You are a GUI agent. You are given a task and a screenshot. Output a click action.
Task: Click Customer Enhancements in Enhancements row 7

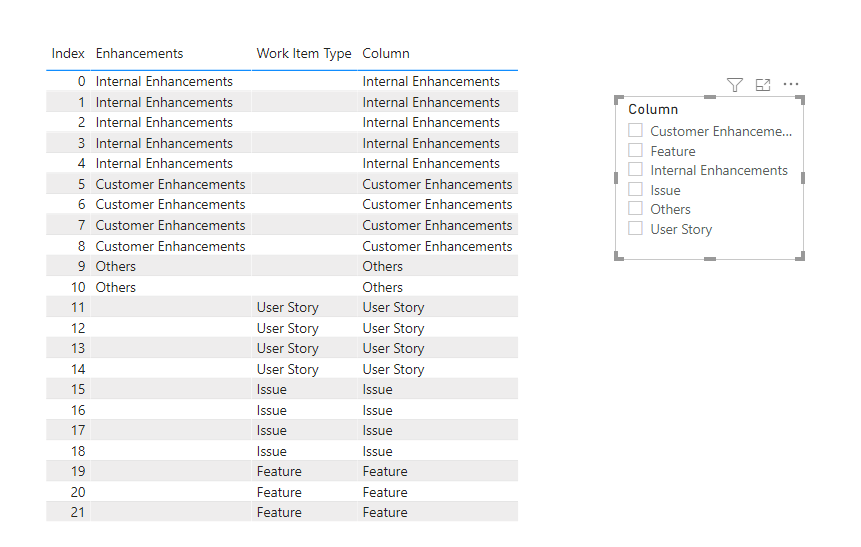click(170, 225)
